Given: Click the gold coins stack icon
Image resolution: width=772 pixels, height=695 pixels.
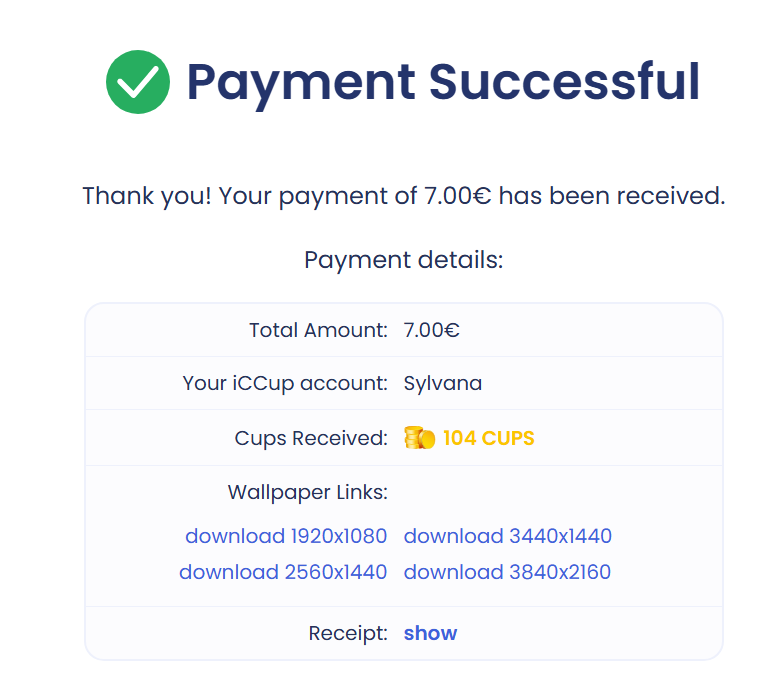Looking at the screenshot, I should 419,438.
